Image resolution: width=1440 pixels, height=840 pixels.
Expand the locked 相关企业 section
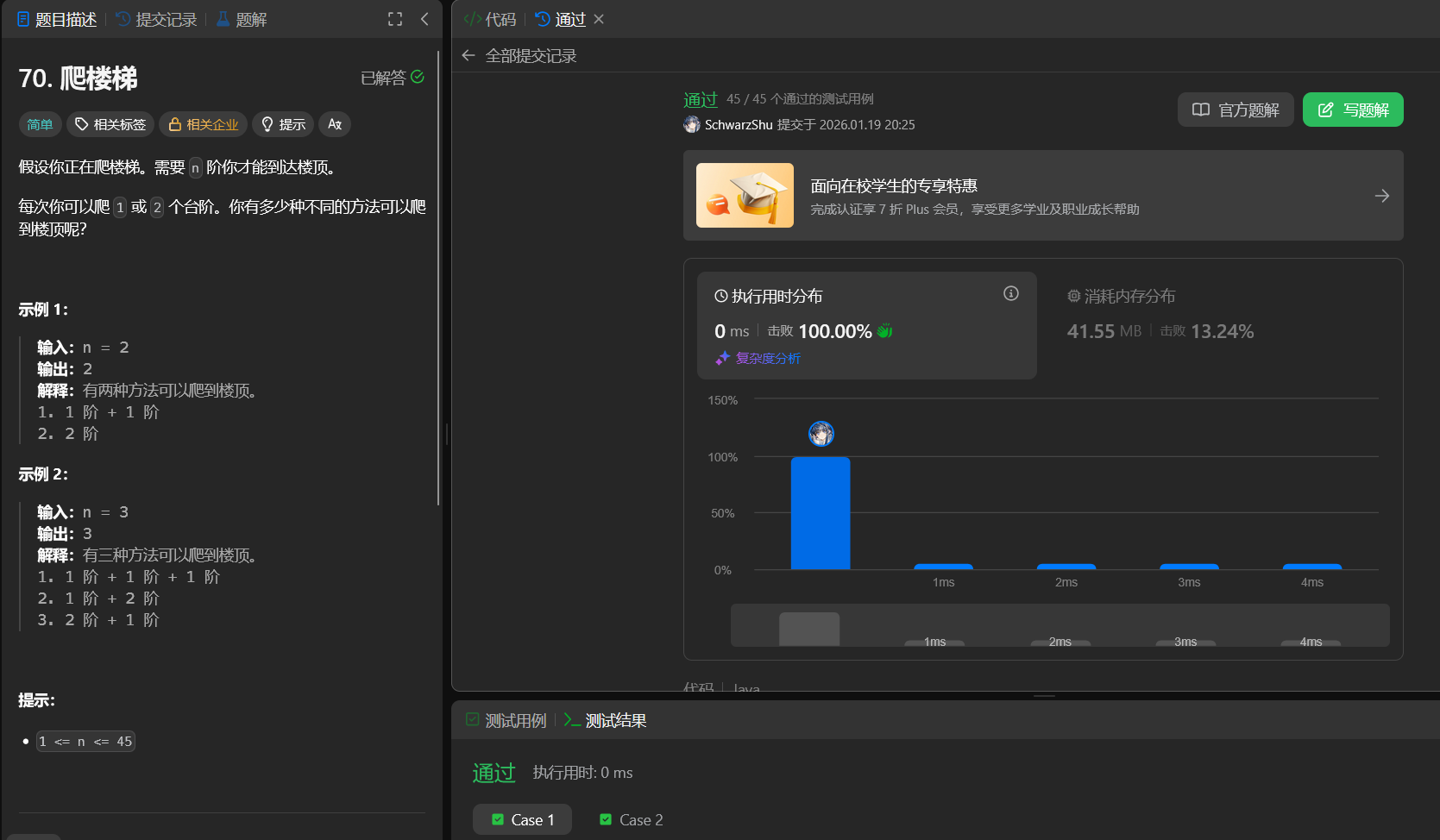click(x=204, y=124)
